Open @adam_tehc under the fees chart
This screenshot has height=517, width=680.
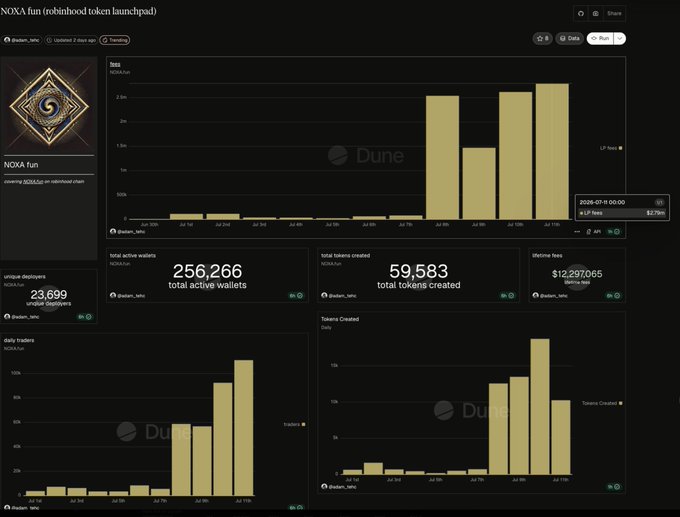tap(128, 232)
